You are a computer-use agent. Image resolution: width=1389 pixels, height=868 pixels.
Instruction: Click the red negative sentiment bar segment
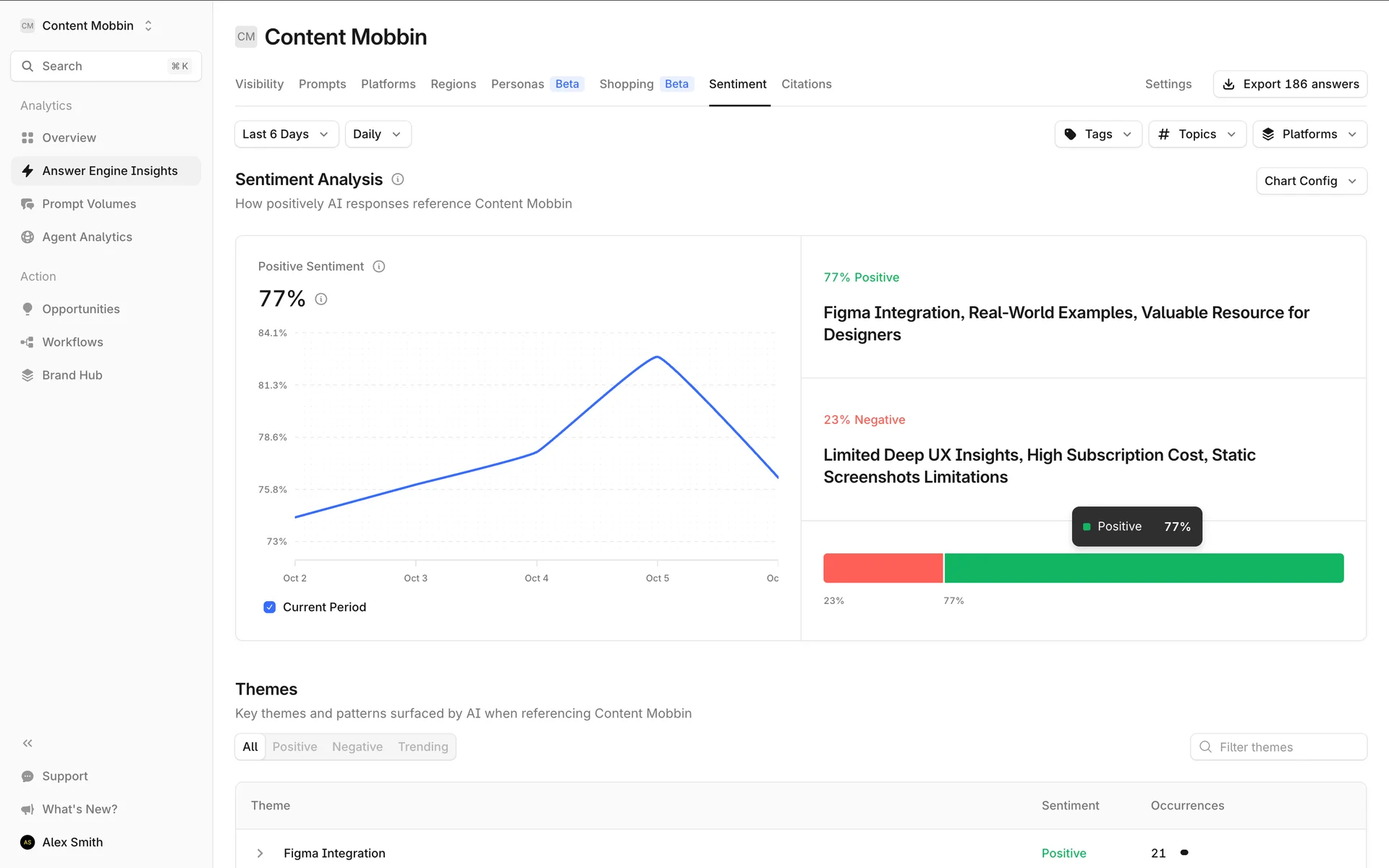883,568
